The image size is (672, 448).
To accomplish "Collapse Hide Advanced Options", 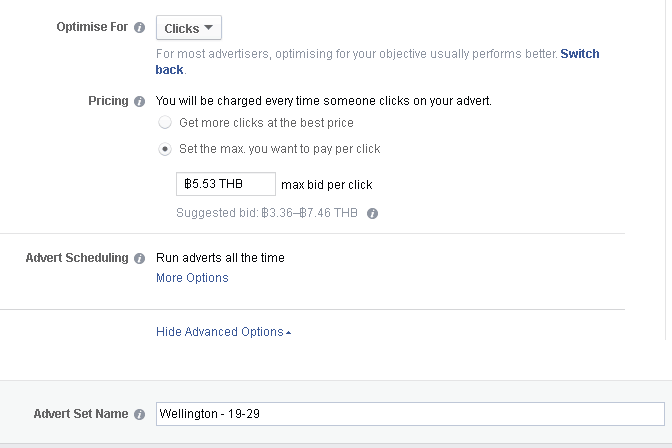I will pos(223,332).
